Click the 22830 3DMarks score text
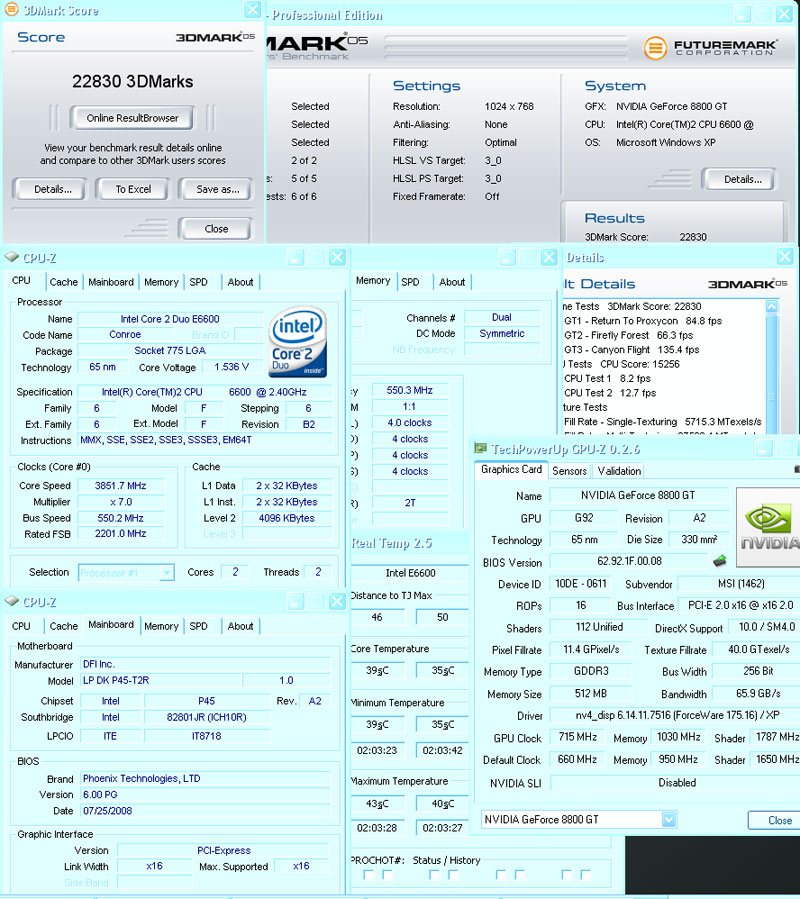Viewport: 800px width, 899px height. coord(132,81)
